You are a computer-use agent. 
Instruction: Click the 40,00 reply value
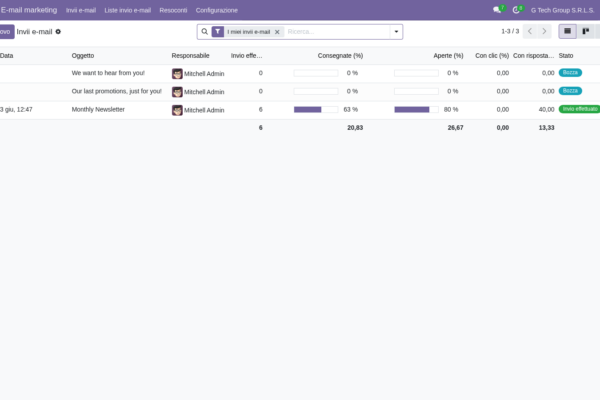pyautogui.click(x=546, y=110)
